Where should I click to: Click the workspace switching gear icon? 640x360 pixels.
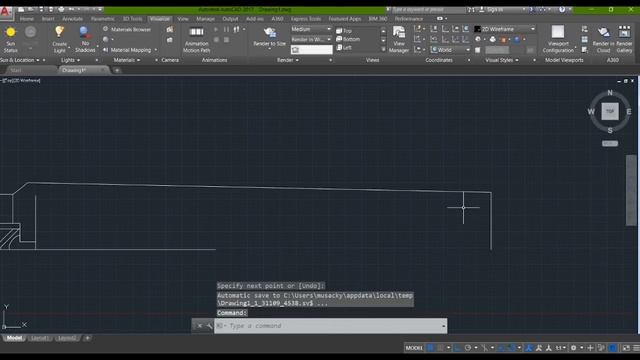coord(573,348)
